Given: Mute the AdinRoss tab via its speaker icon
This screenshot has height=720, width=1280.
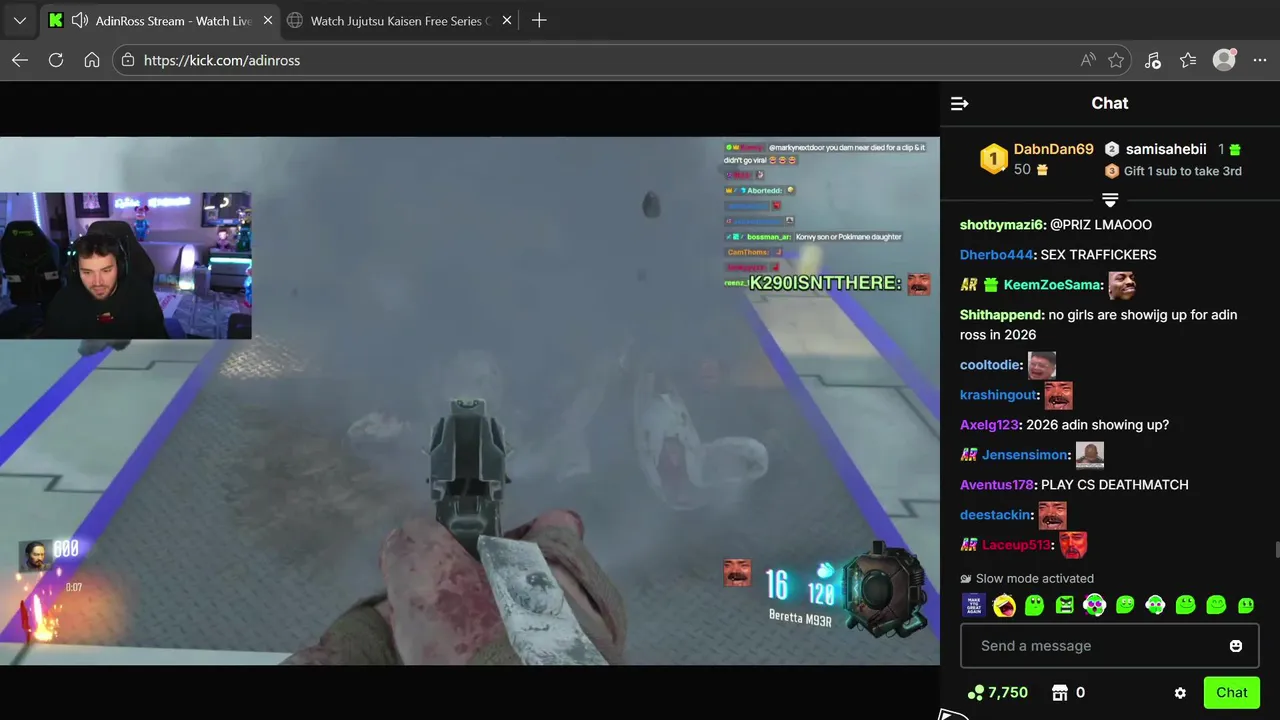Looking at the screenshot, I should click(x=80, y=20).
